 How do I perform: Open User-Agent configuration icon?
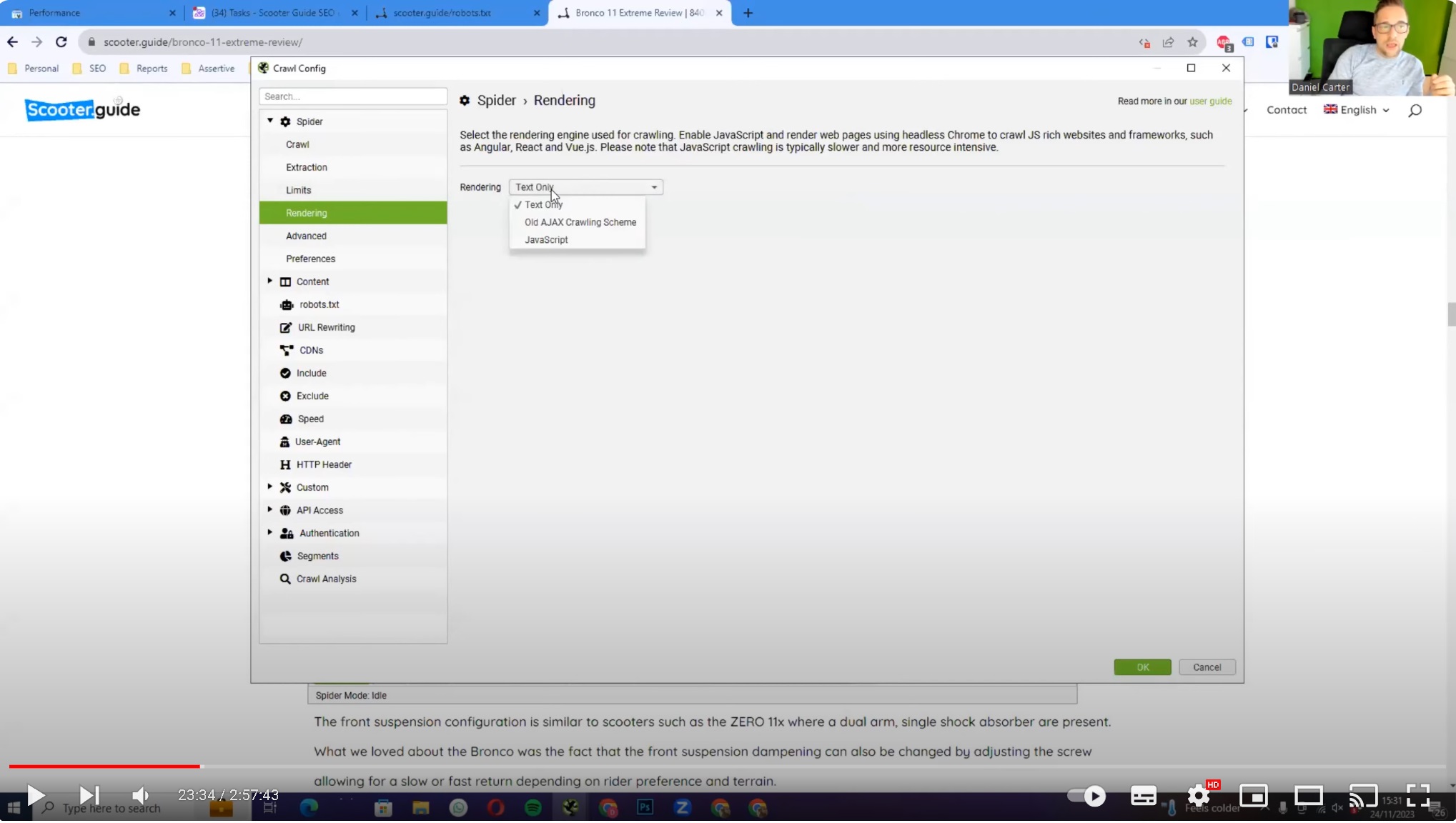[284, 442]
